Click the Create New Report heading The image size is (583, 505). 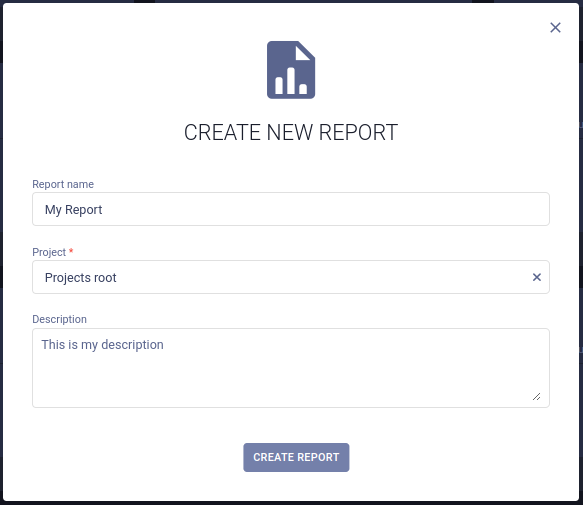[x=291, y=132]
